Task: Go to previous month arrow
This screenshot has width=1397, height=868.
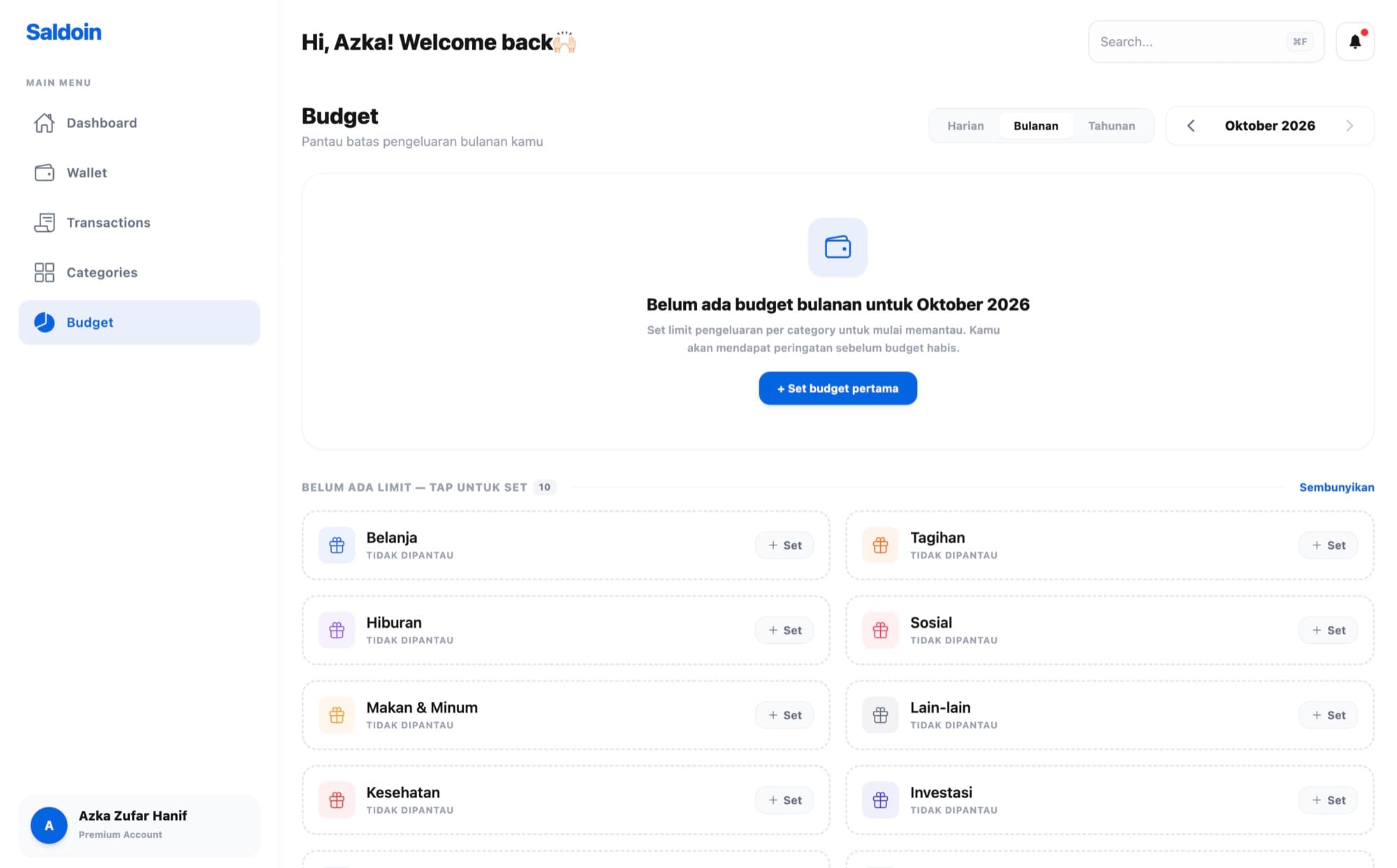Action: 1191,126
